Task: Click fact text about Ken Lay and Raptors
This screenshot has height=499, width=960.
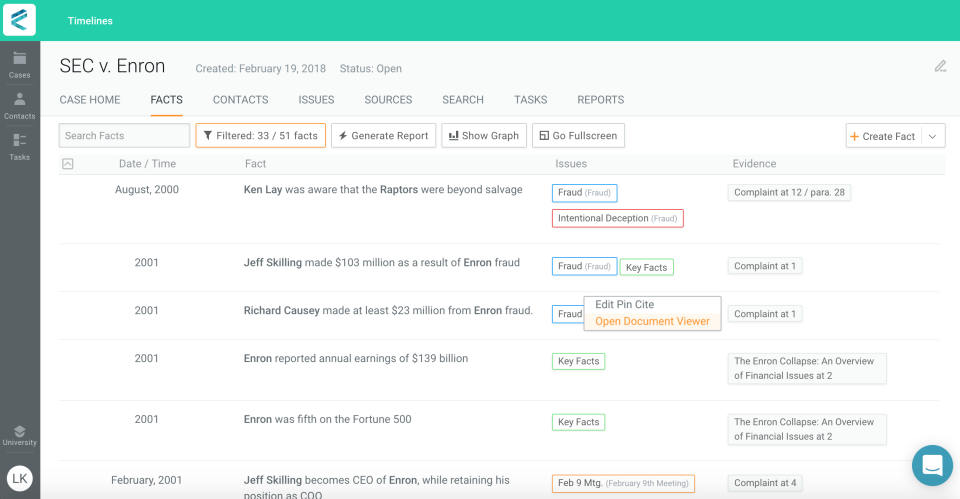Action: 383,190
